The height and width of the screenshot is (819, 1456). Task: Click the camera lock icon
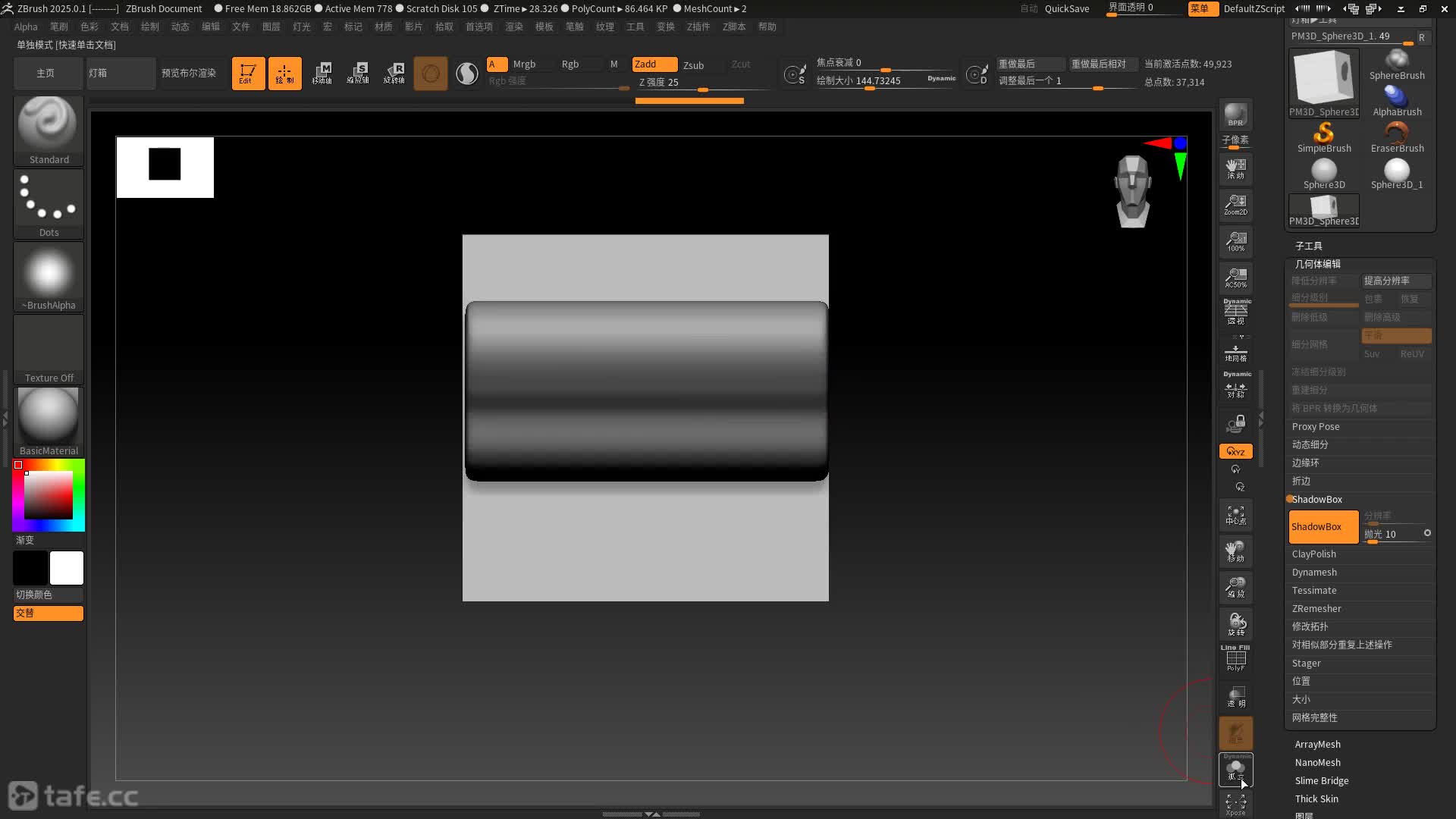[x=1235, y=423]
